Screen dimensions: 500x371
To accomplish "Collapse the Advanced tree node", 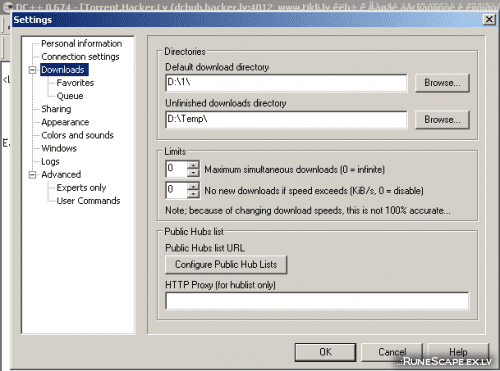I will [x=32, y=175].
